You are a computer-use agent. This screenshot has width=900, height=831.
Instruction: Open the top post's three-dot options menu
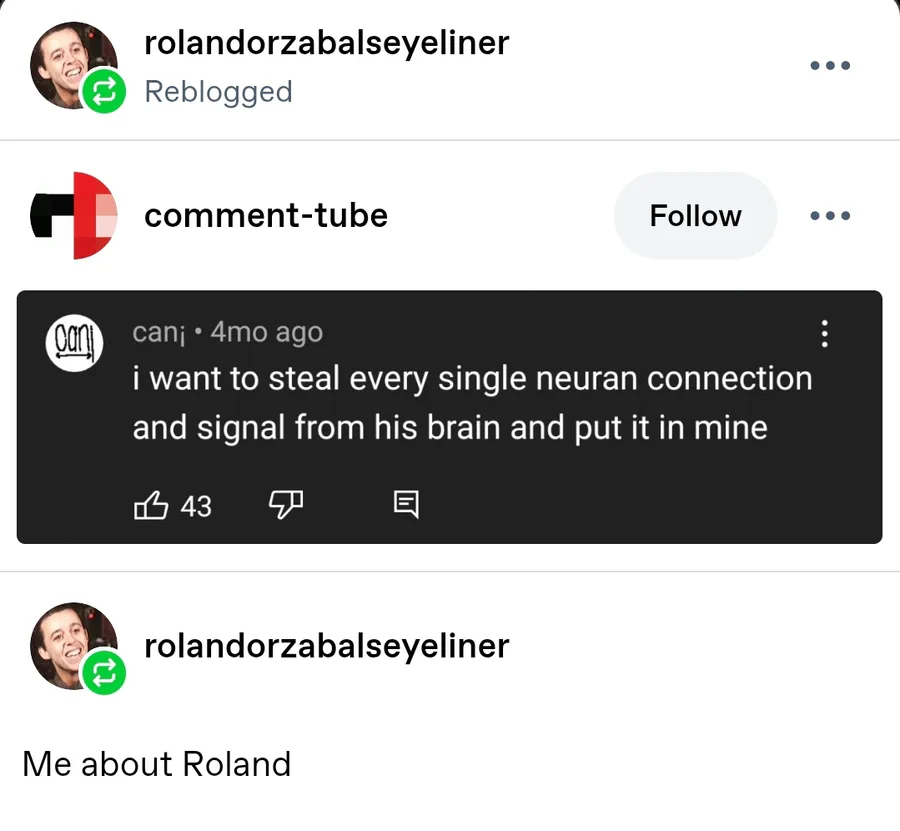tap(830, 66)
